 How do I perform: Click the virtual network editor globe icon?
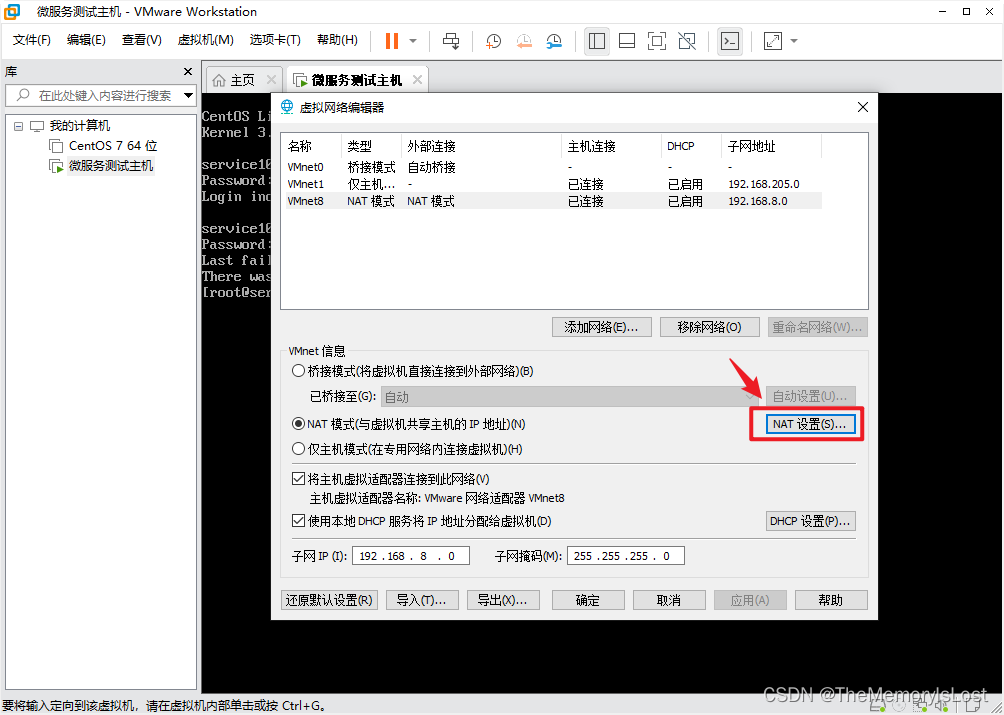tap(287, 107)
